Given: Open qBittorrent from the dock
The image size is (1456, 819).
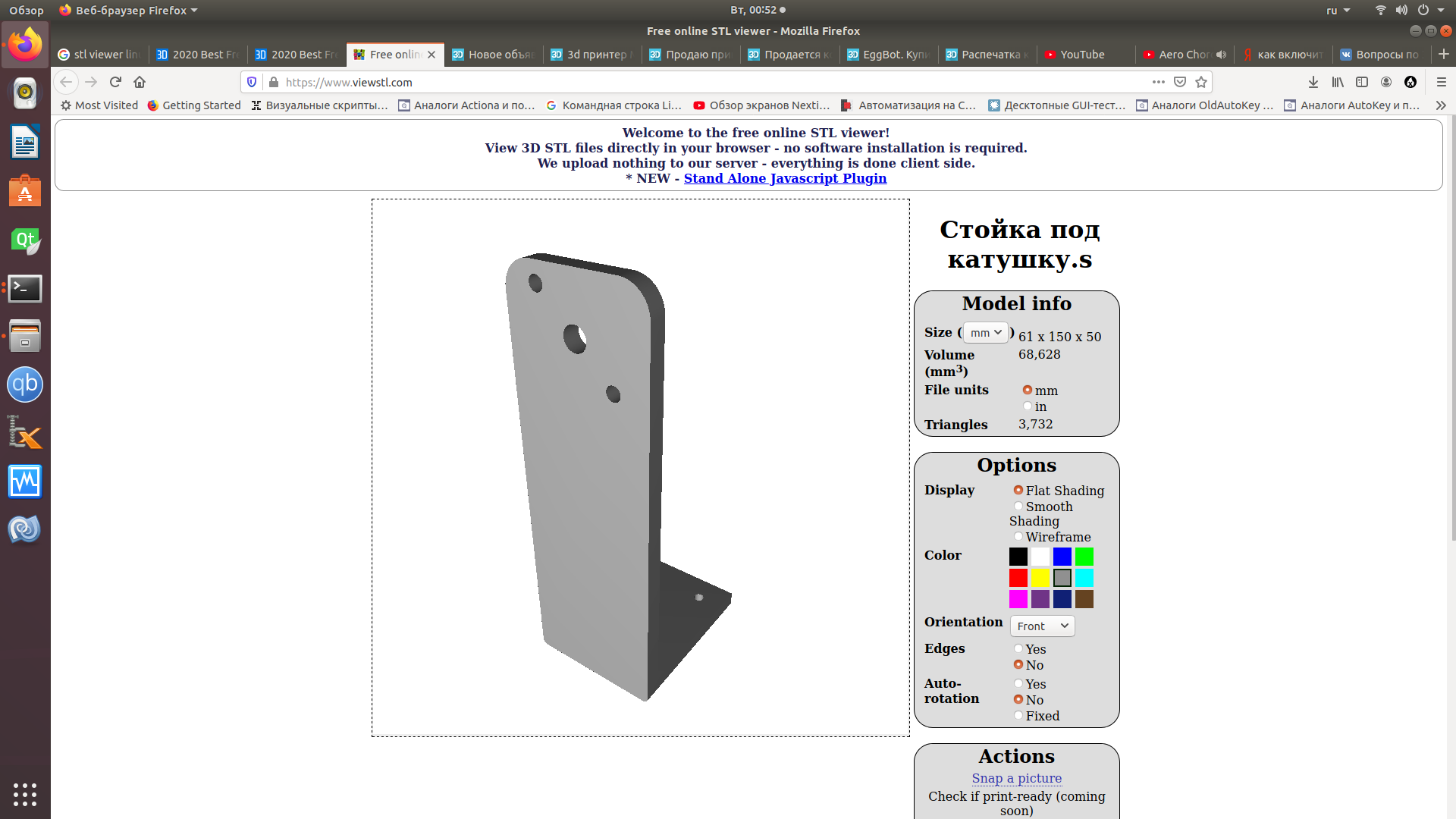Looking at the screenshot, I should pyautogui.click(x=25, y=384).
